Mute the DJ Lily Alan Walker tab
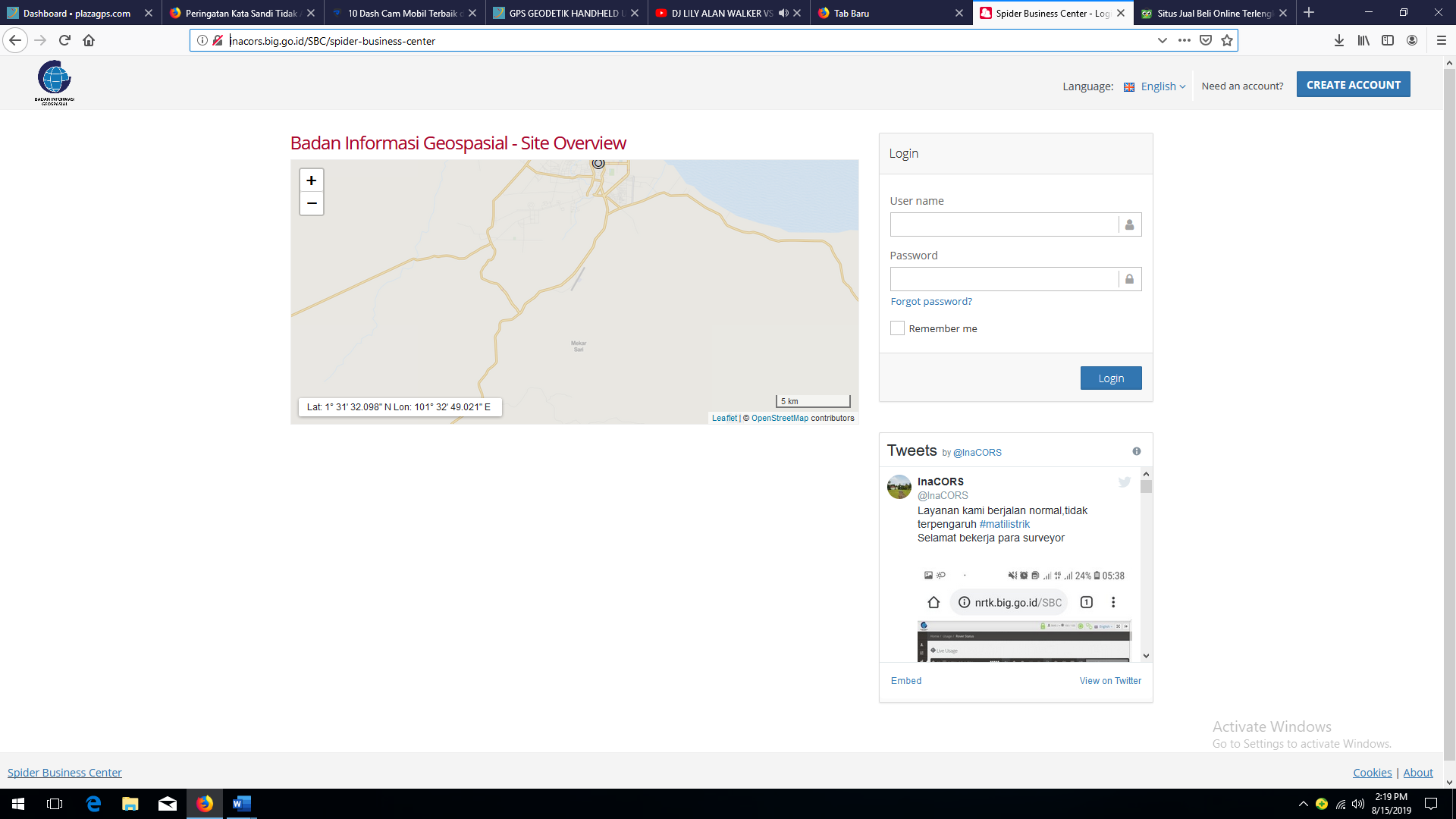The height and width of the screenshot is (819, 1456). click(783, 13)
